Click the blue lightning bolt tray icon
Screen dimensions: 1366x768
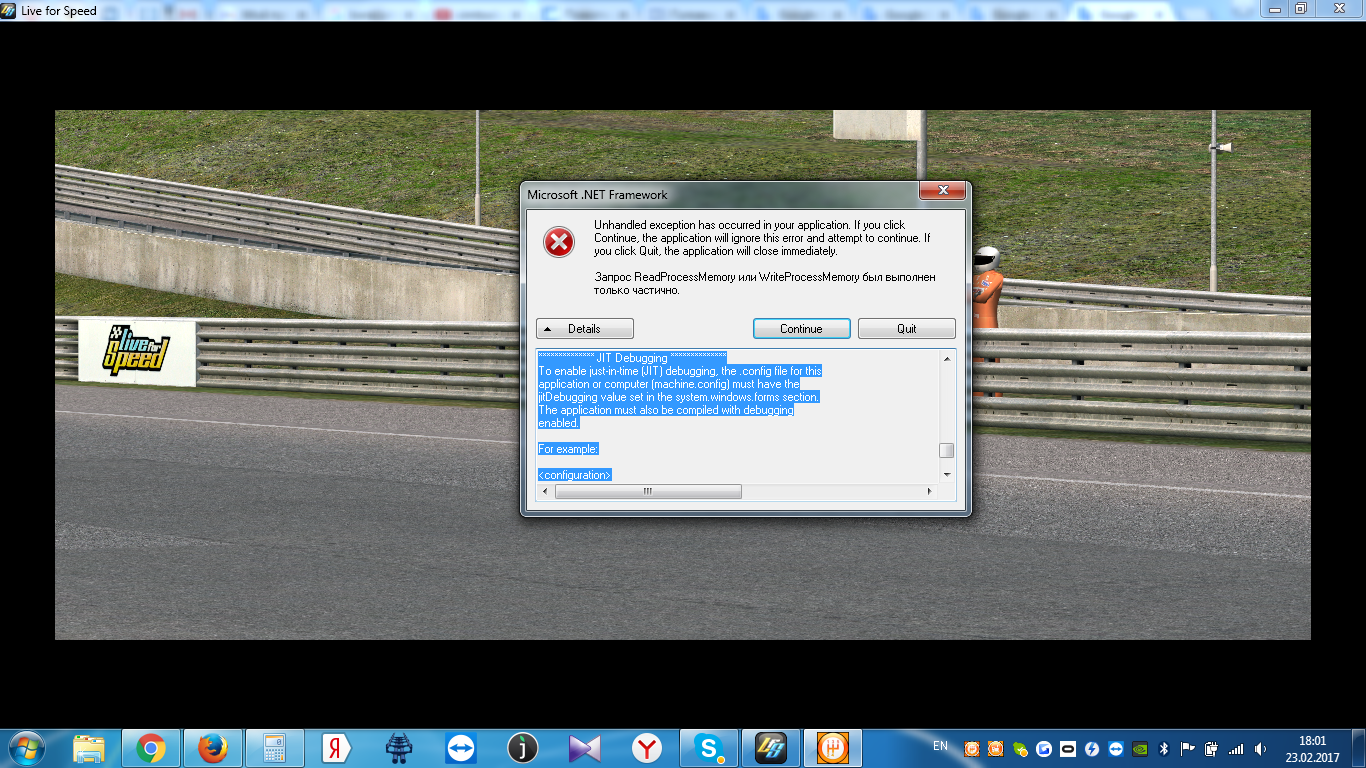pos(1091,748)
